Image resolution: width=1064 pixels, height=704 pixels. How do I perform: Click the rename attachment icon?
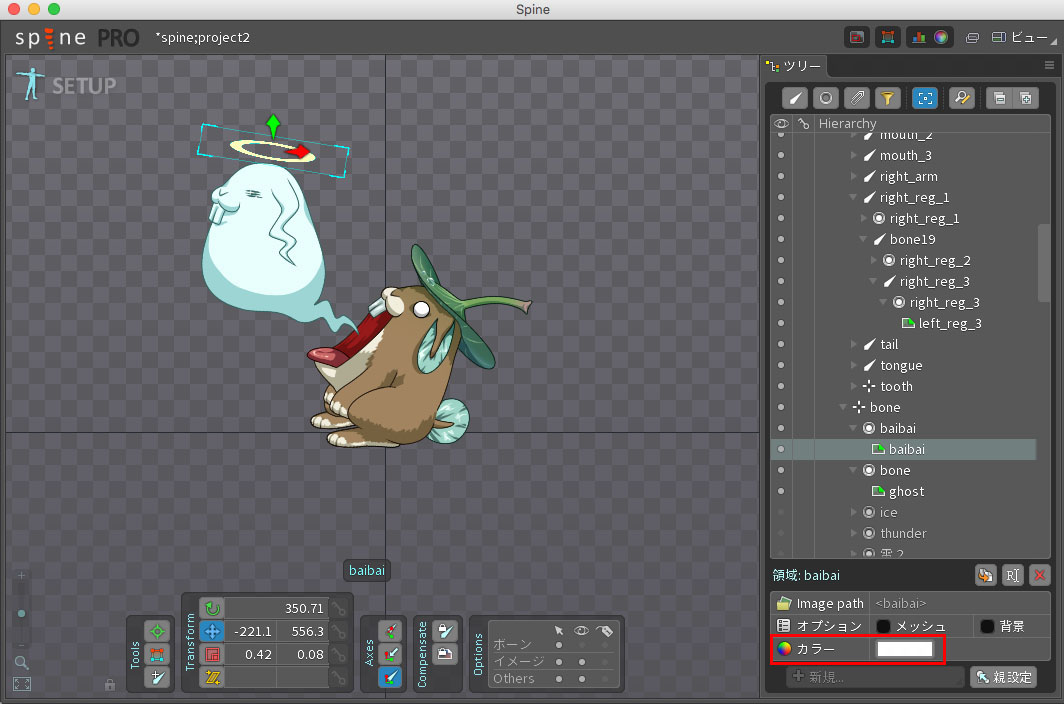pyautogui.click(x=1012, y=576)
